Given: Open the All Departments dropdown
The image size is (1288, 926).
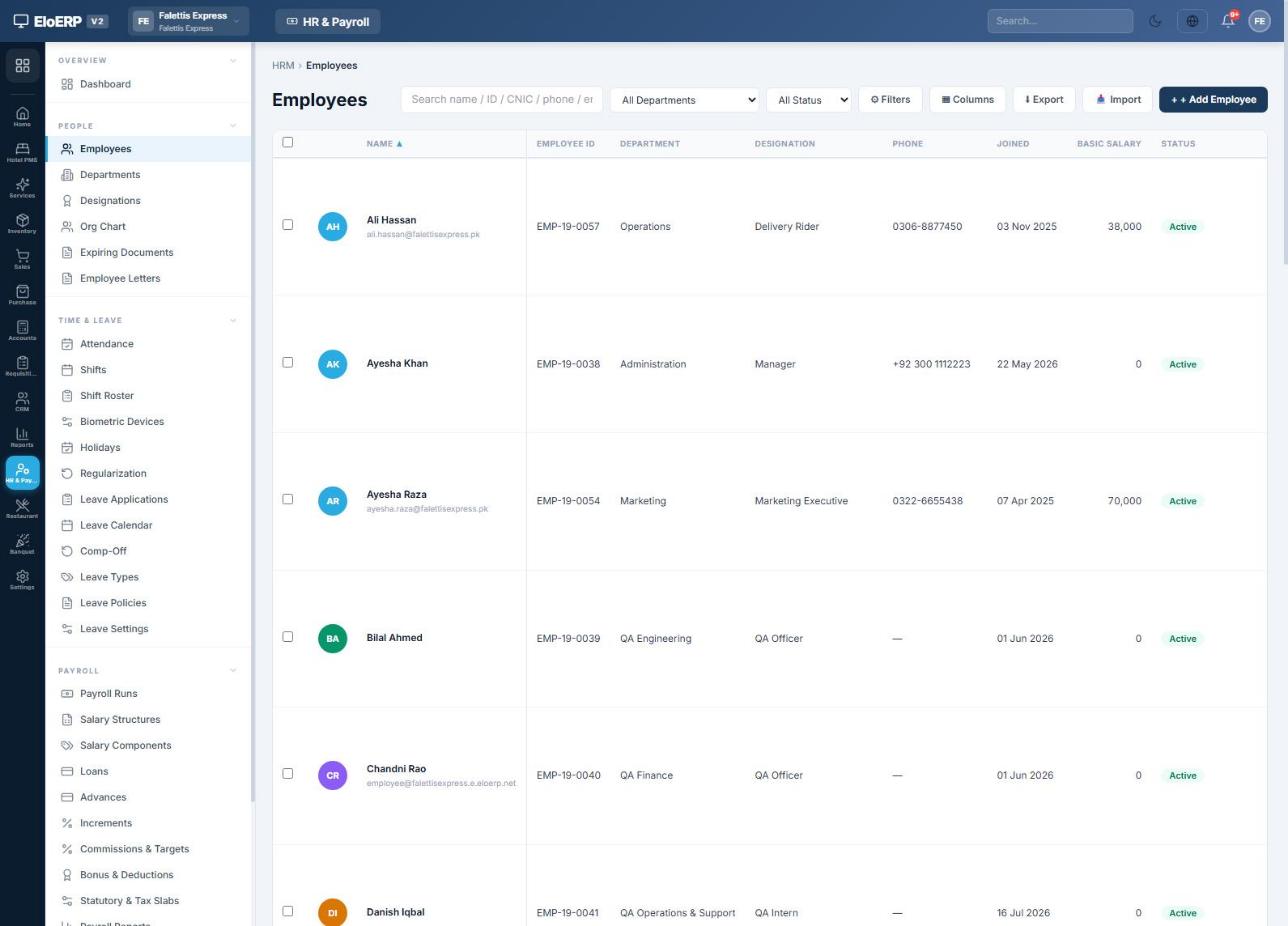Looking at the screenshot, I should click(x=684, y=100).
